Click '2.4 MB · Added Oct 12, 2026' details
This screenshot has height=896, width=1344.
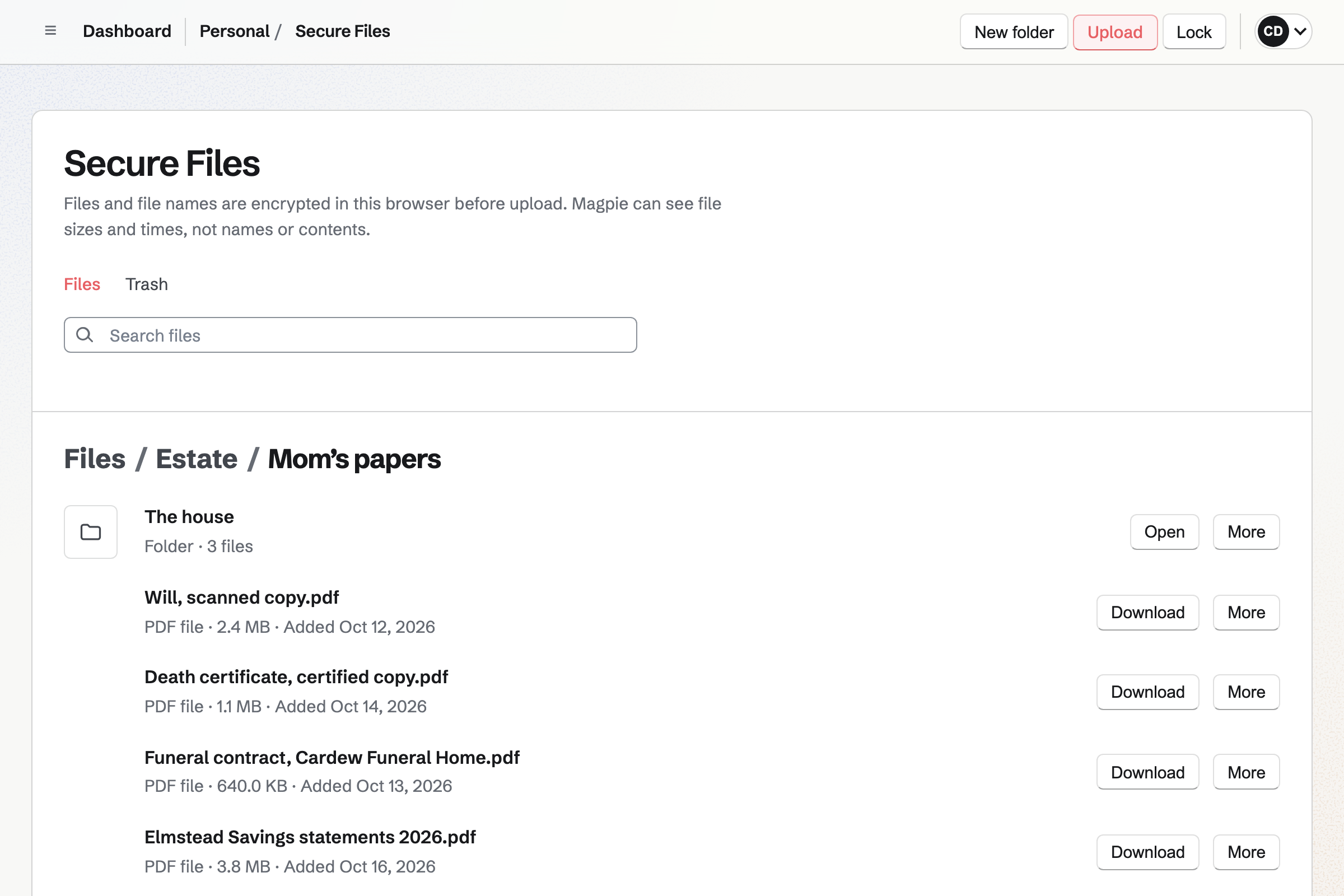(326, 627)
